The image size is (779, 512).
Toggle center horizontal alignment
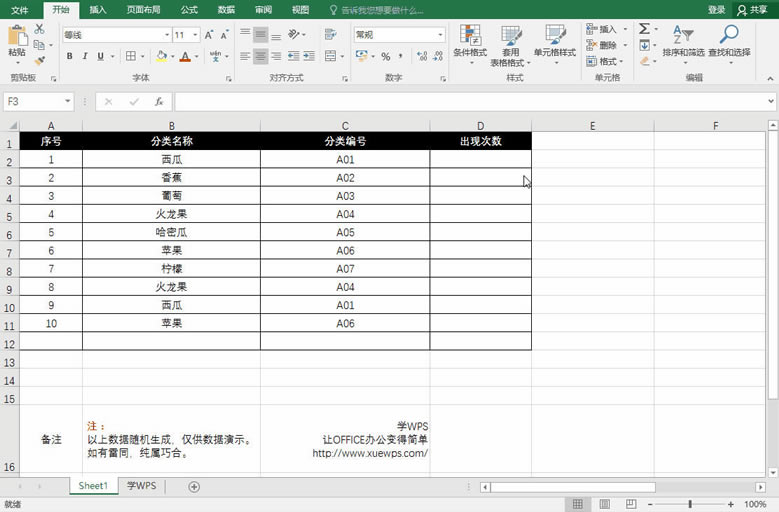[260, 56]
